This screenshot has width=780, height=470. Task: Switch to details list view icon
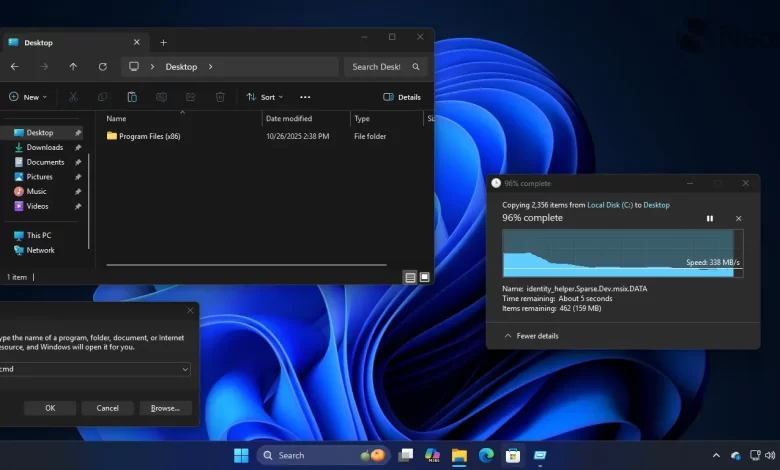point(410,278)
